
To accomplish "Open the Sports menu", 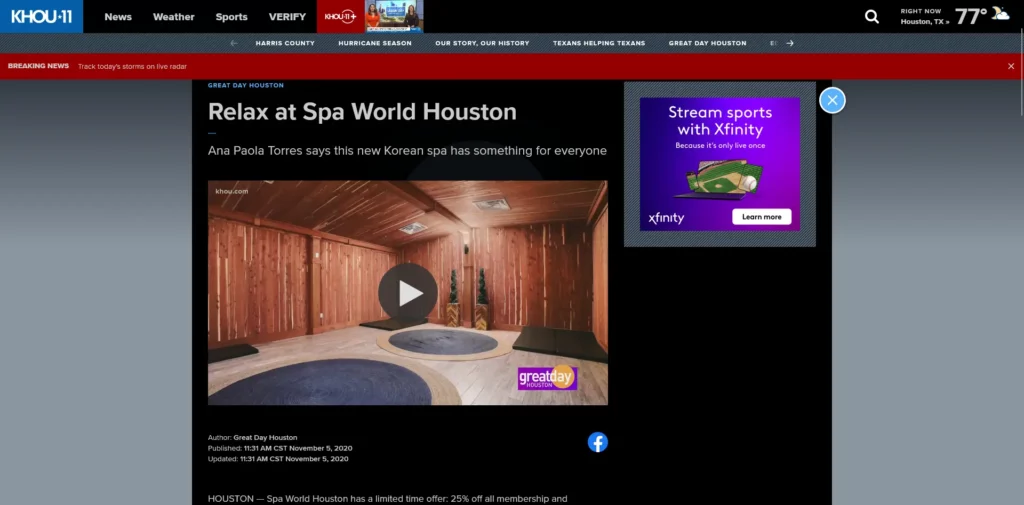I will coord(232,17).
